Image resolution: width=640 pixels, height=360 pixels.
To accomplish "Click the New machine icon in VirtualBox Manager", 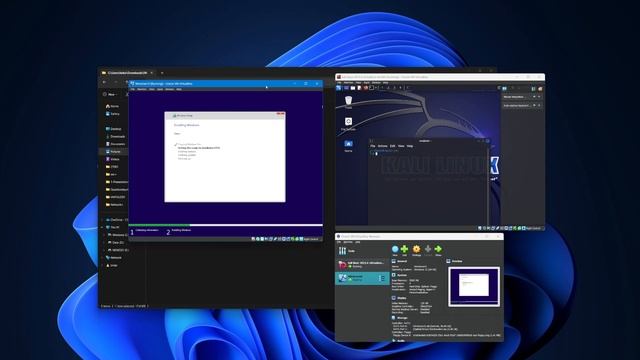I will click(395, 250).
